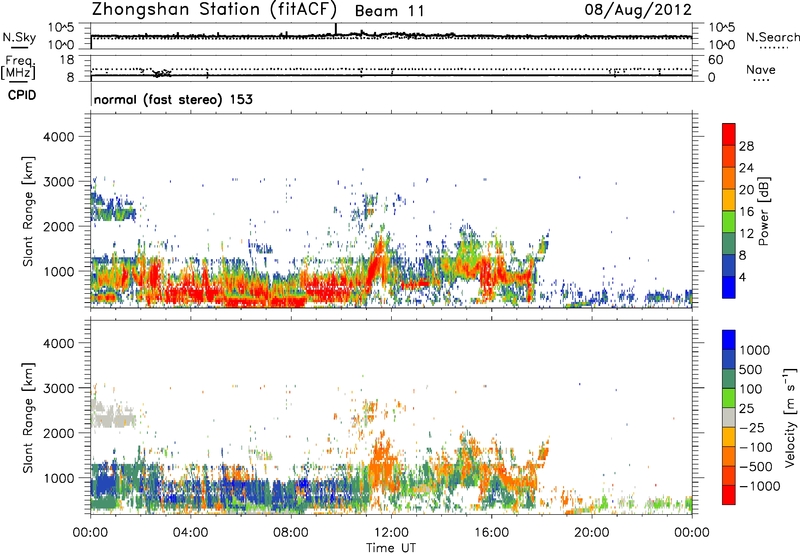Click the '2000' tick of velocity panel

point(58,433)
